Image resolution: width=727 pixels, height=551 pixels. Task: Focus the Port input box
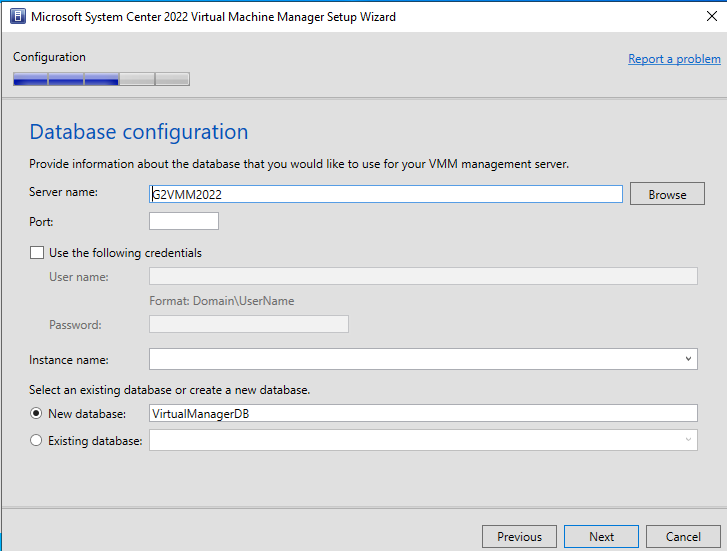coord(183,221)
